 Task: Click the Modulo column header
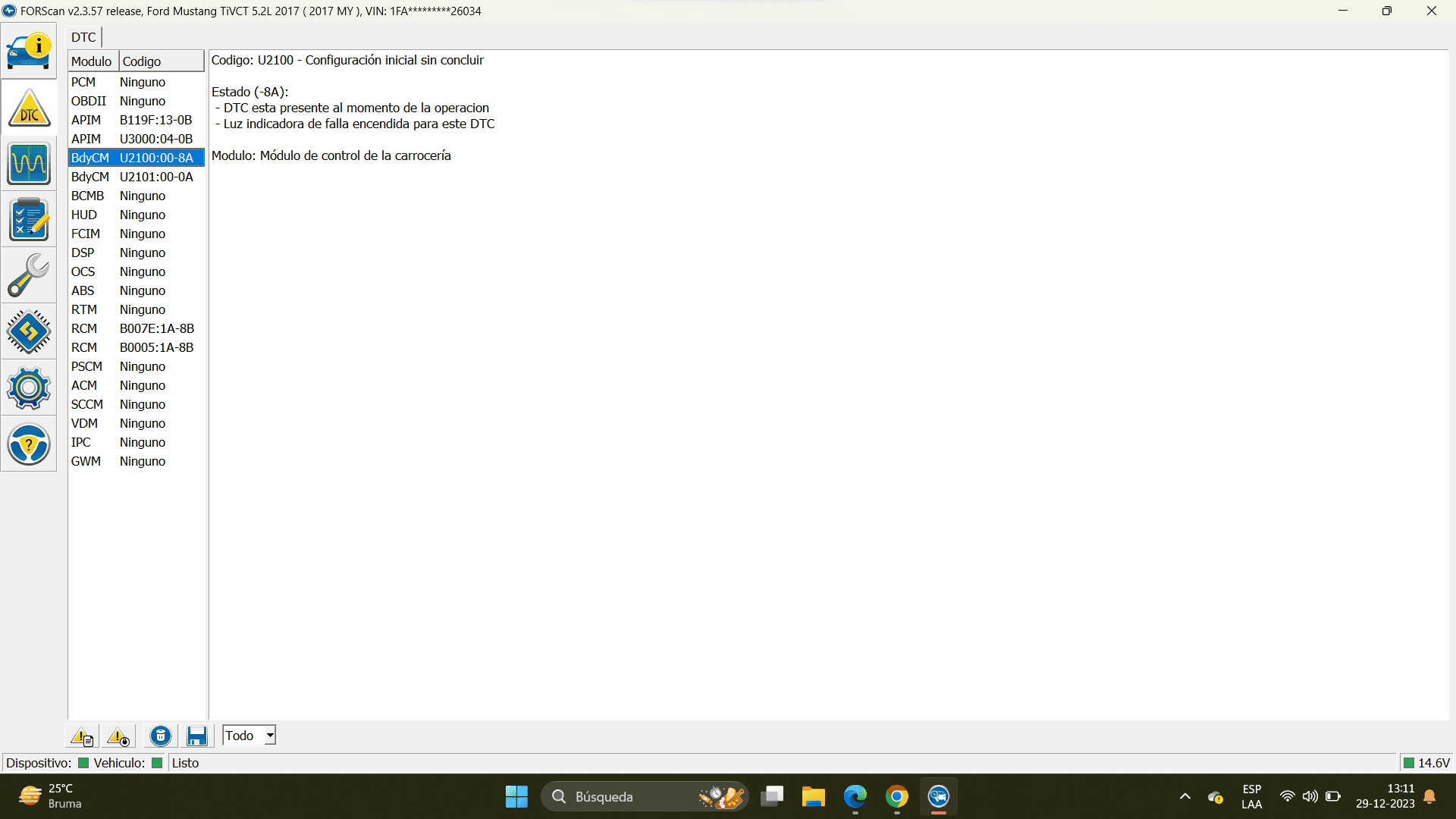click(93, 61)
